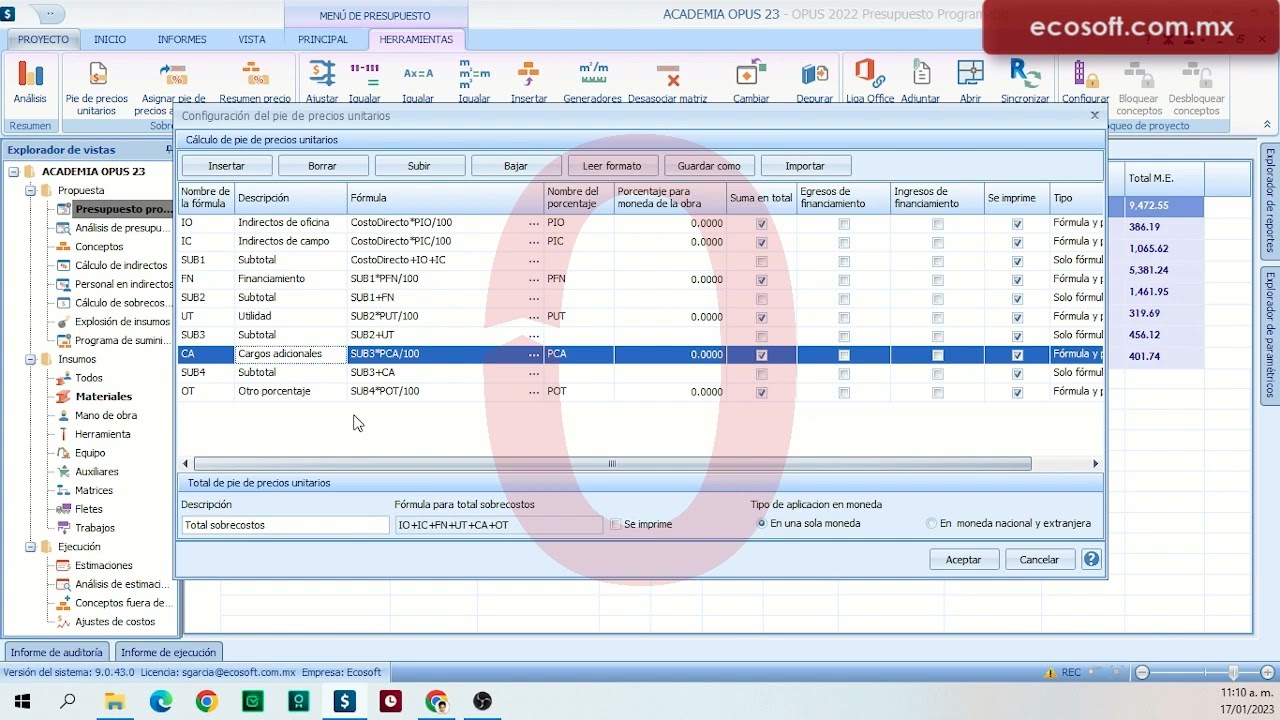Image resolution: width=1280 pixels, height=720 pixels.
Task: Collapse the Ejecución tree node
Action: coord(30,547)
